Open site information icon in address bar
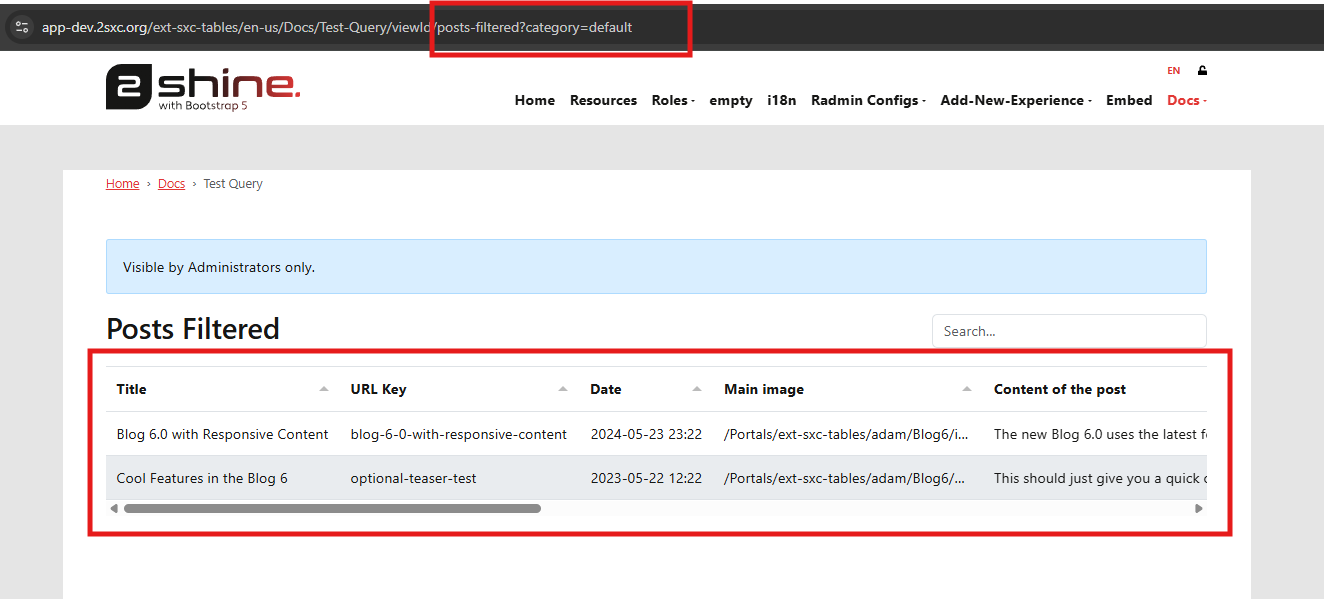The width and height of the screenshot is (1324, 599). [22, 27]
